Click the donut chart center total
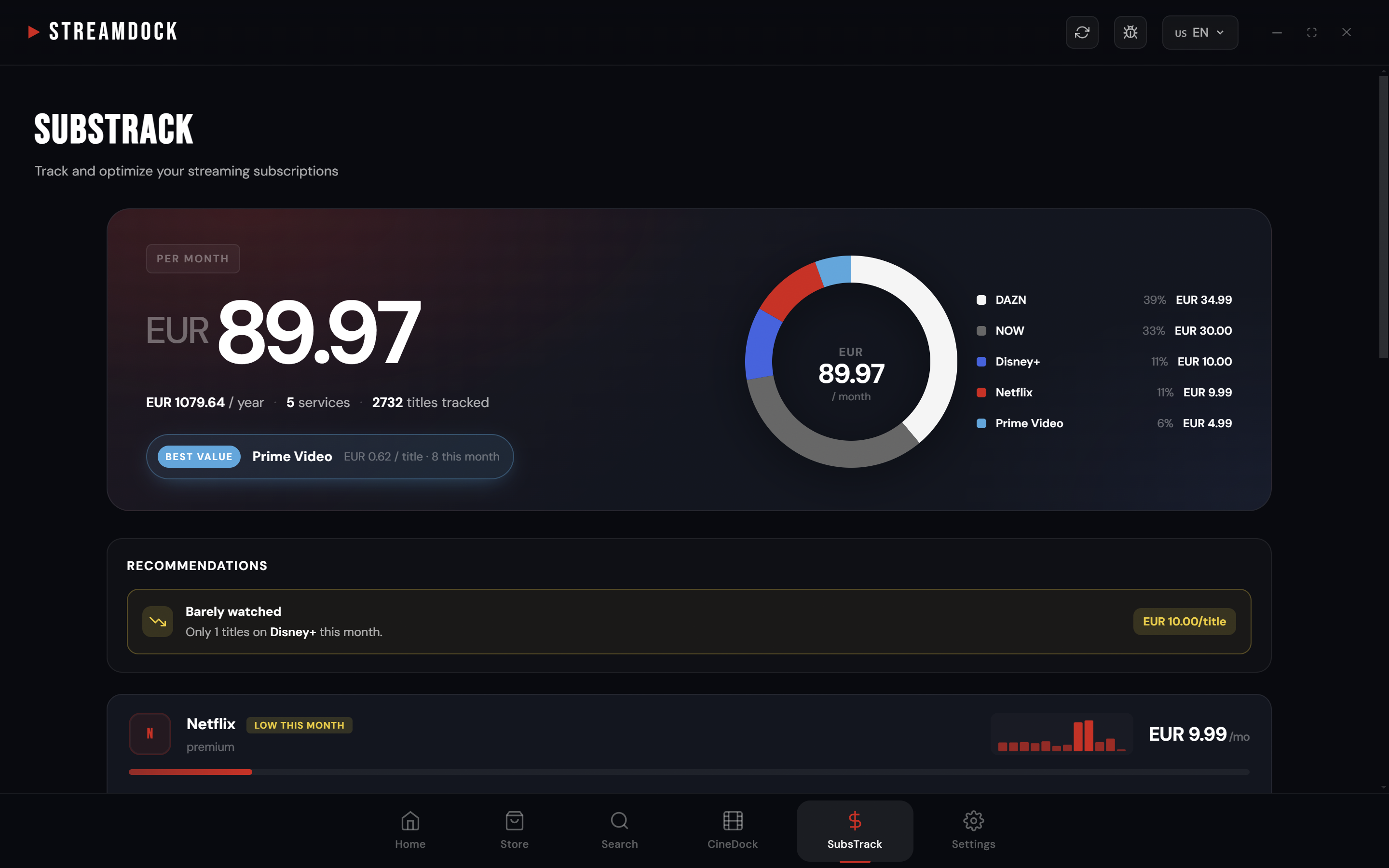Image resolution: width=1389 pixels, height=868 pixels. [x=851, y=374]
